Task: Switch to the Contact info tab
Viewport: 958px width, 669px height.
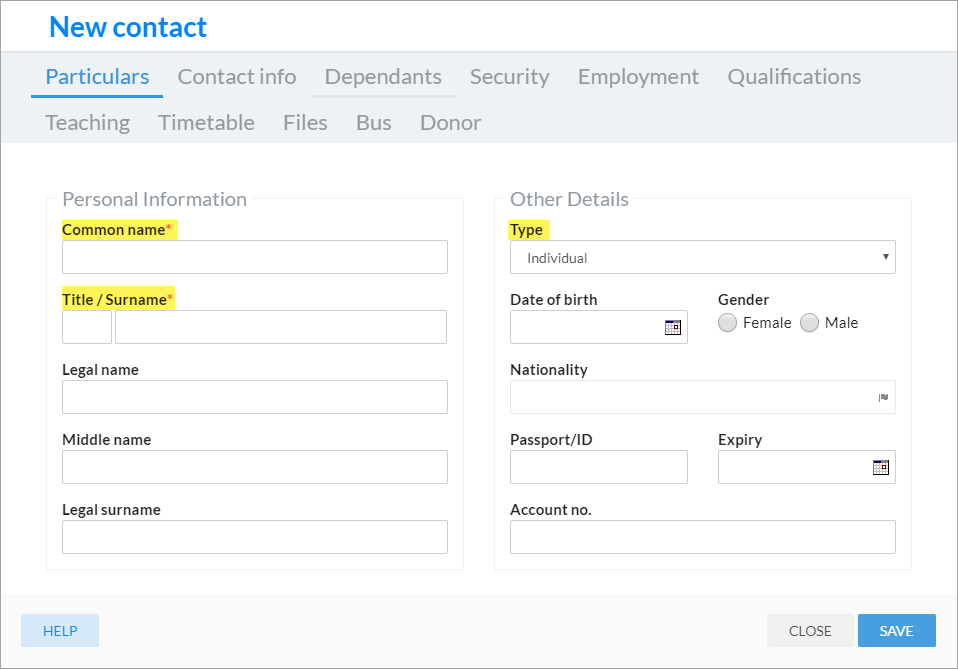Action: point(237,77)
